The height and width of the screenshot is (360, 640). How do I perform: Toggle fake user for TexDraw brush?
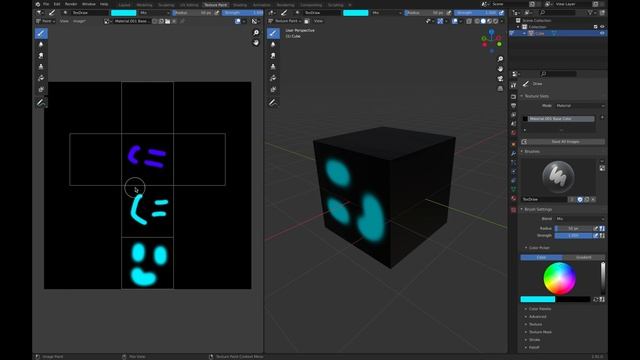click(x=580, y=200)
